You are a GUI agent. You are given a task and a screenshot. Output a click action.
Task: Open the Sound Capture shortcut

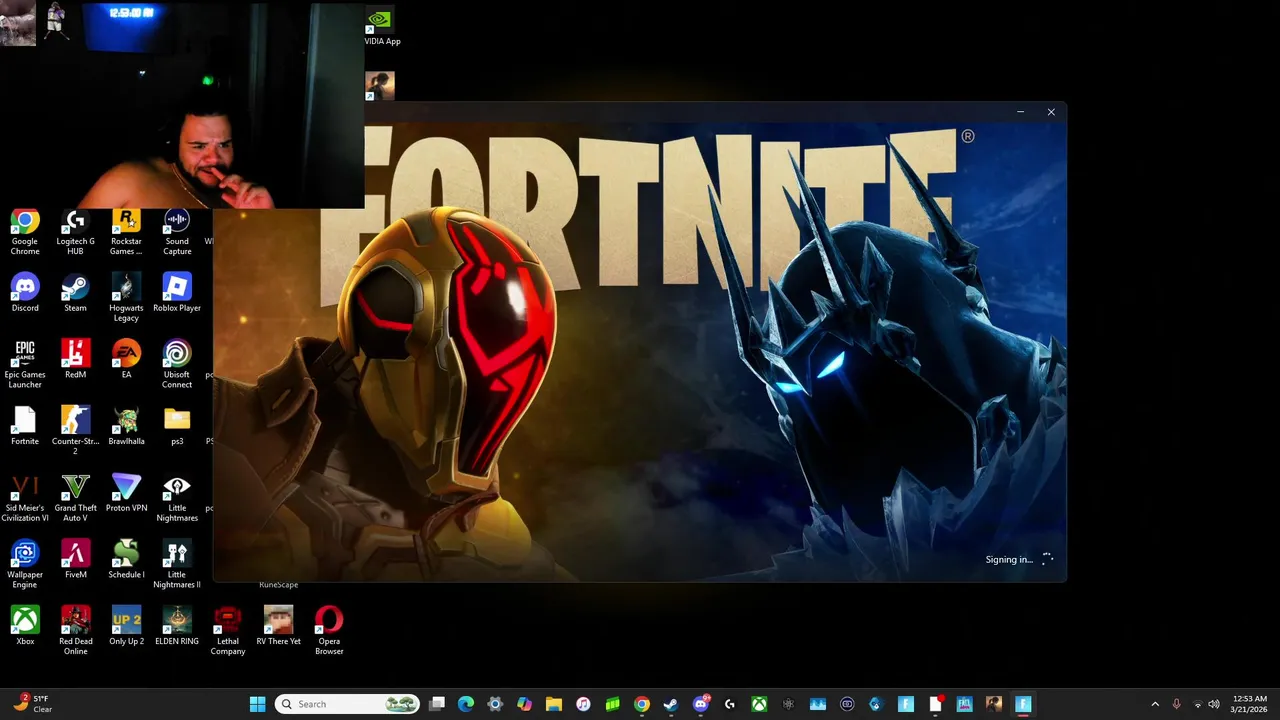[177, 232]
